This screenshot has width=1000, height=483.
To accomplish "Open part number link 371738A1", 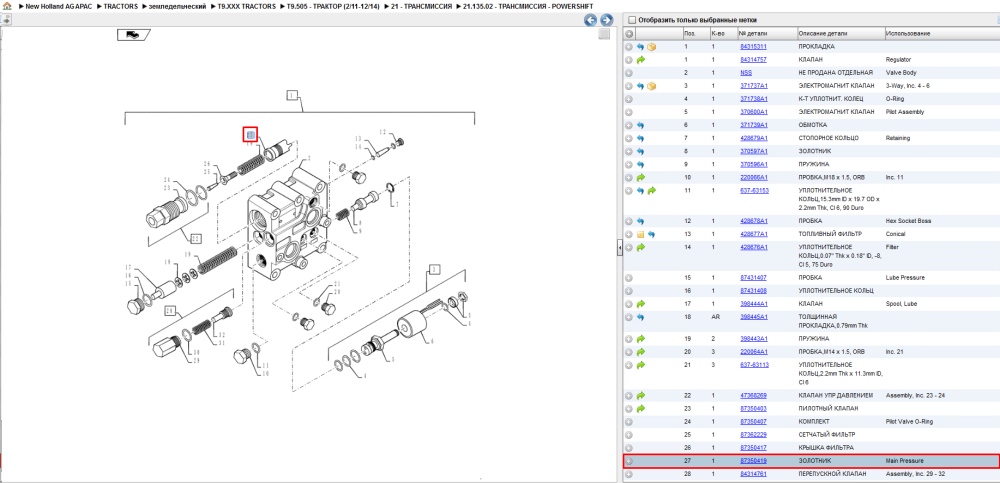I will tap(754, 100).
